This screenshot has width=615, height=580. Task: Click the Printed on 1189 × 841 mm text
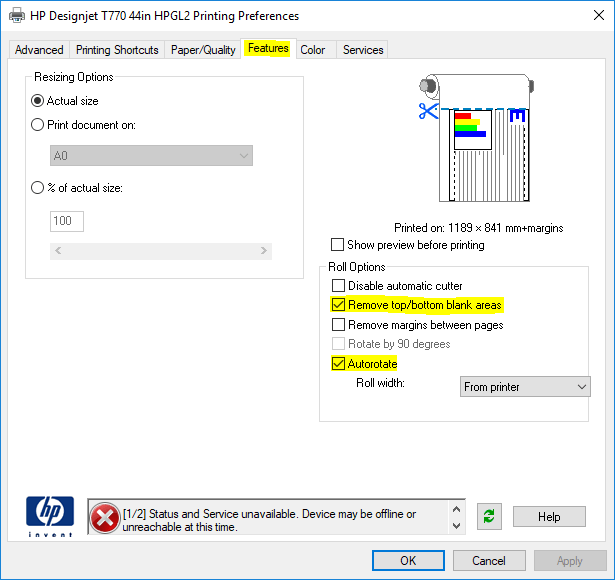(479, 228)
